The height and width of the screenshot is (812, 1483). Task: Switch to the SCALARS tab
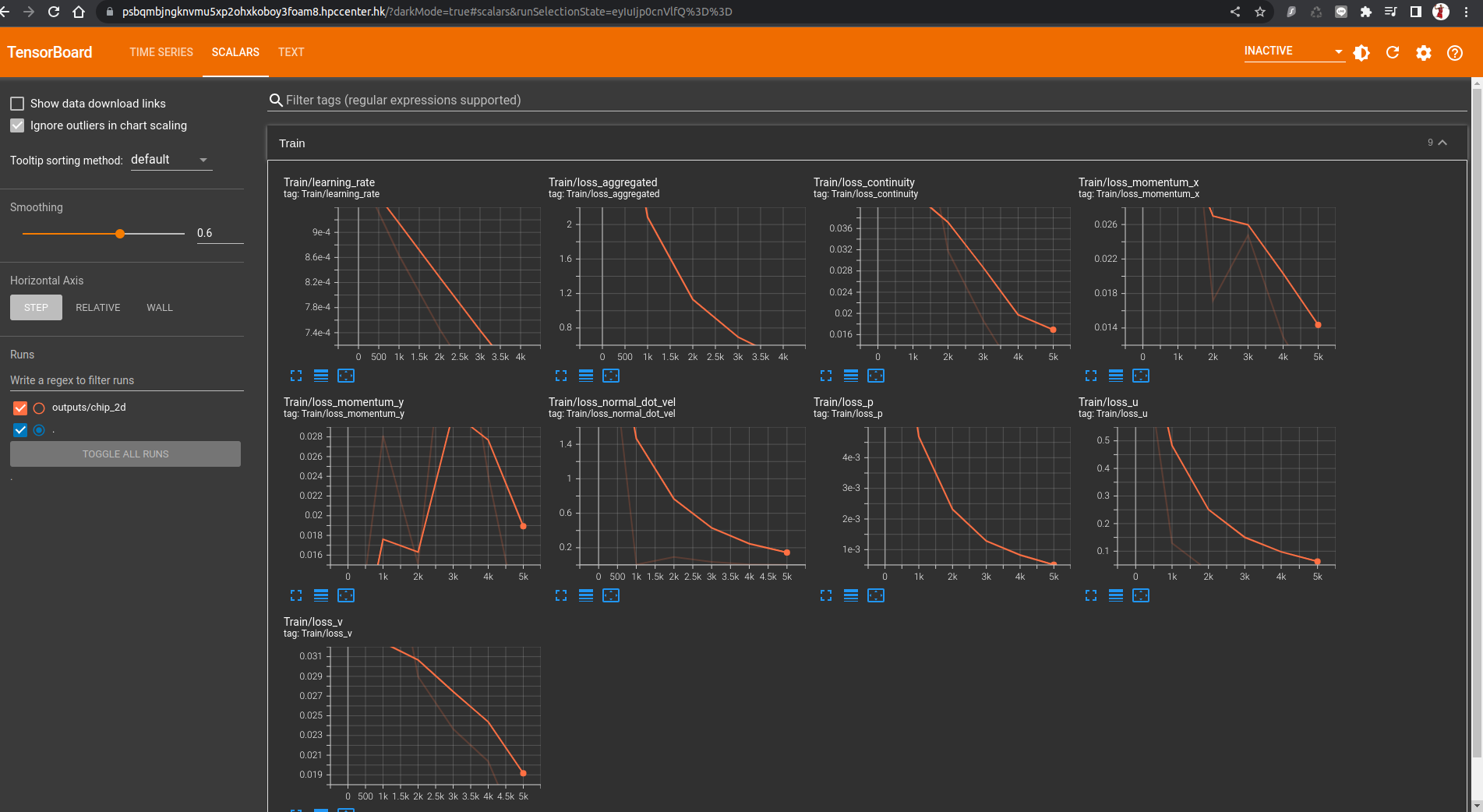235,52
